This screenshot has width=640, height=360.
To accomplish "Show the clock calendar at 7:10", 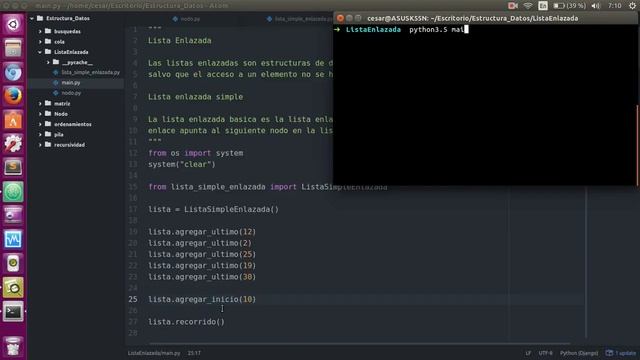I will point(615,6).
